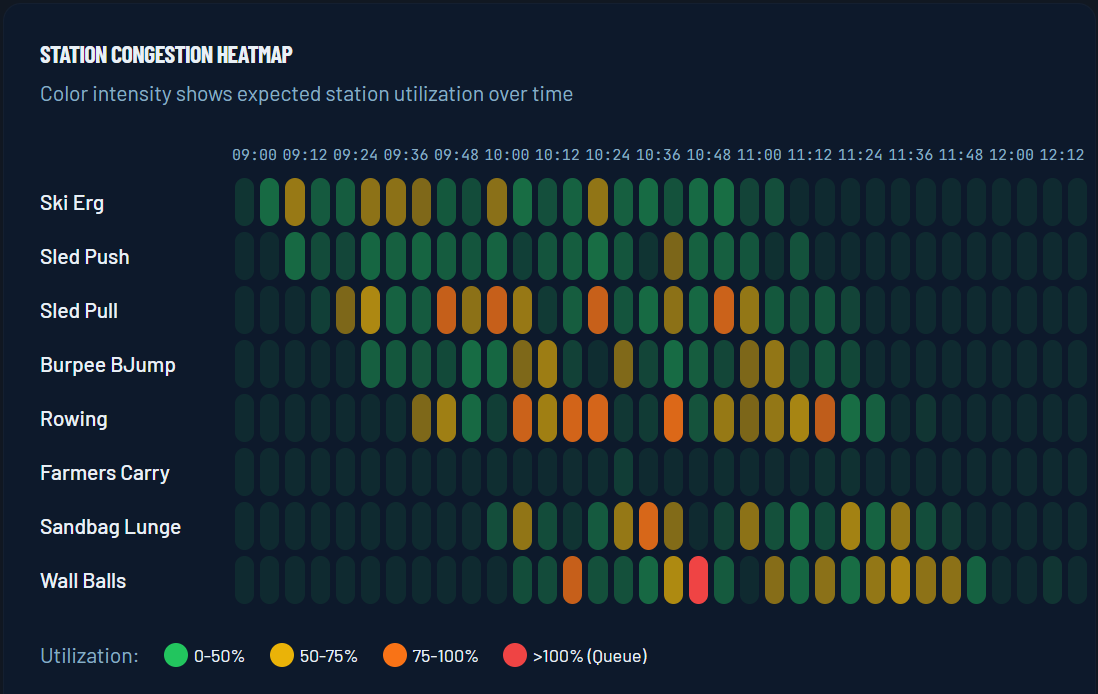Click the 75-100% legend text
Viewport: 1098px width, 694px height.
point(445,656)
